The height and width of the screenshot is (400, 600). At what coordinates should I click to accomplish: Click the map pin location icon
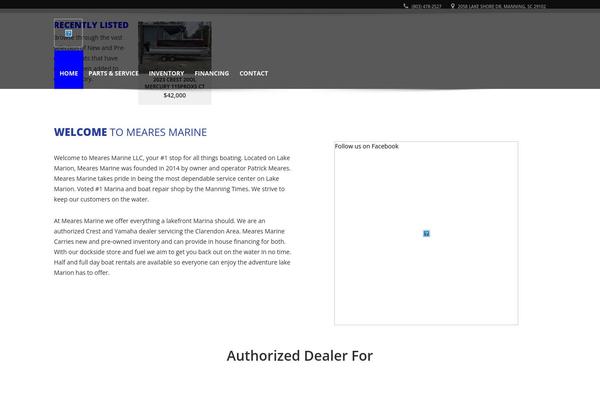(x=453, y=6)
